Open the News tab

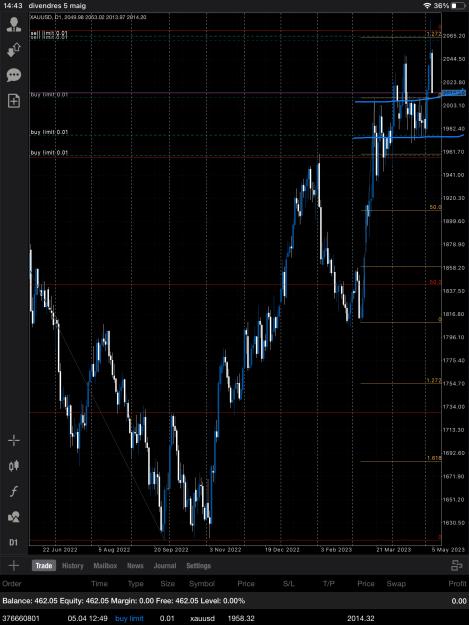tap(135, 566)
